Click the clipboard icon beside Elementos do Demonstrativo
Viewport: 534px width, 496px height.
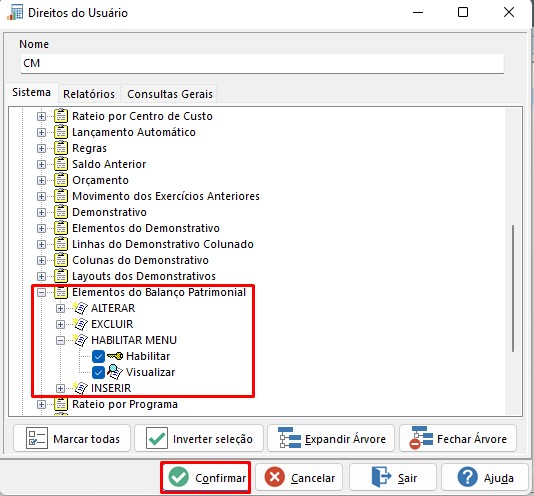click(x=61, y=228)
